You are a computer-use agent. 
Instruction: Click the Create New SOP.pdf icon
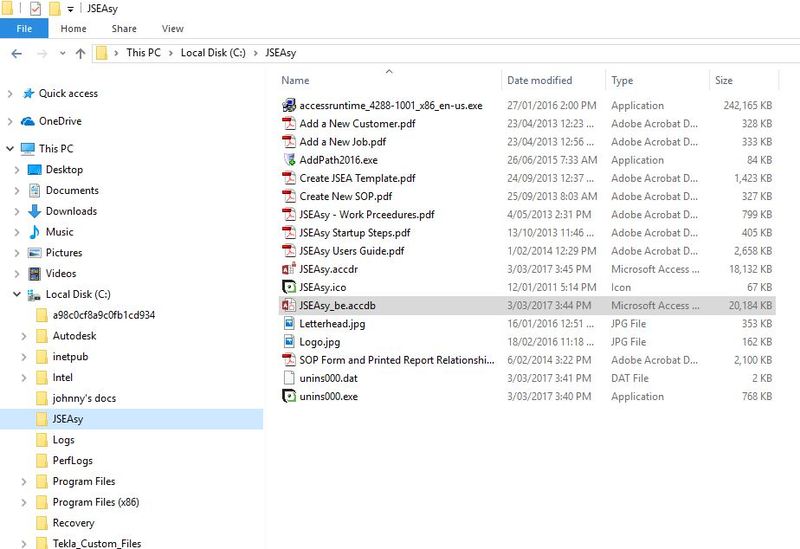[289, 196]
